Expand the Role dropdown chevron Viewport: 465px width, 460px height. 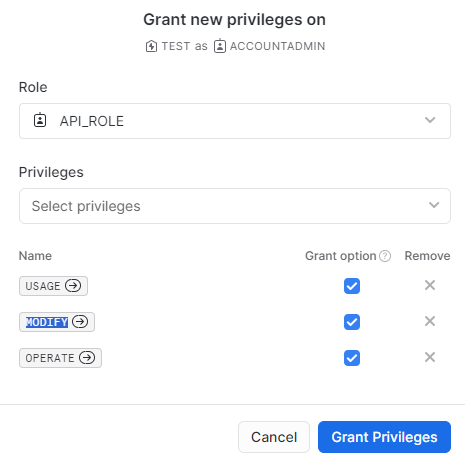430,120
